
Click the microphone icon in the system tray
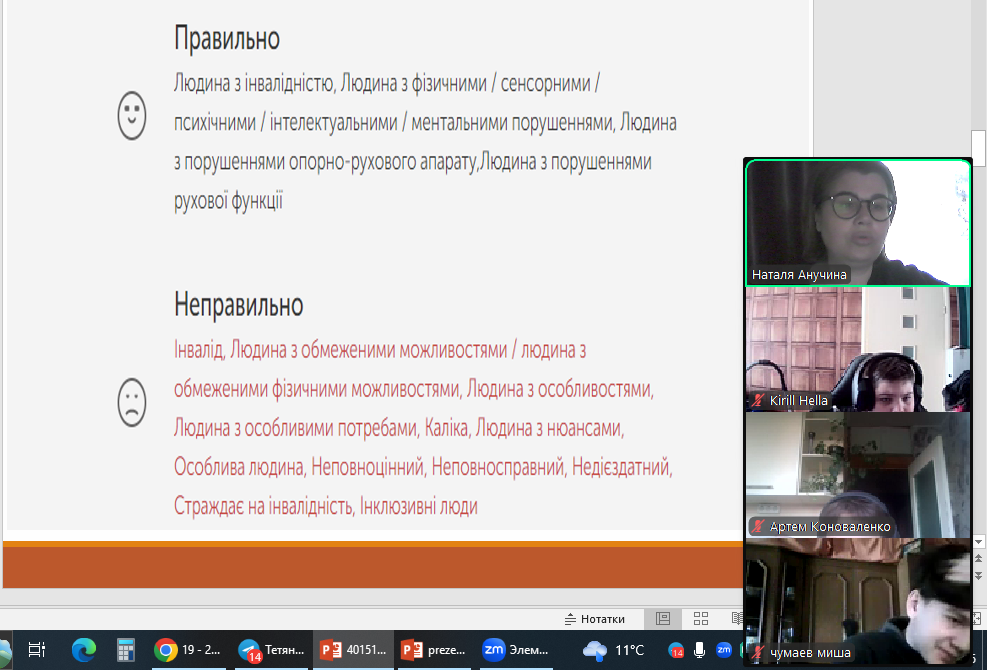tap(699, 650)
